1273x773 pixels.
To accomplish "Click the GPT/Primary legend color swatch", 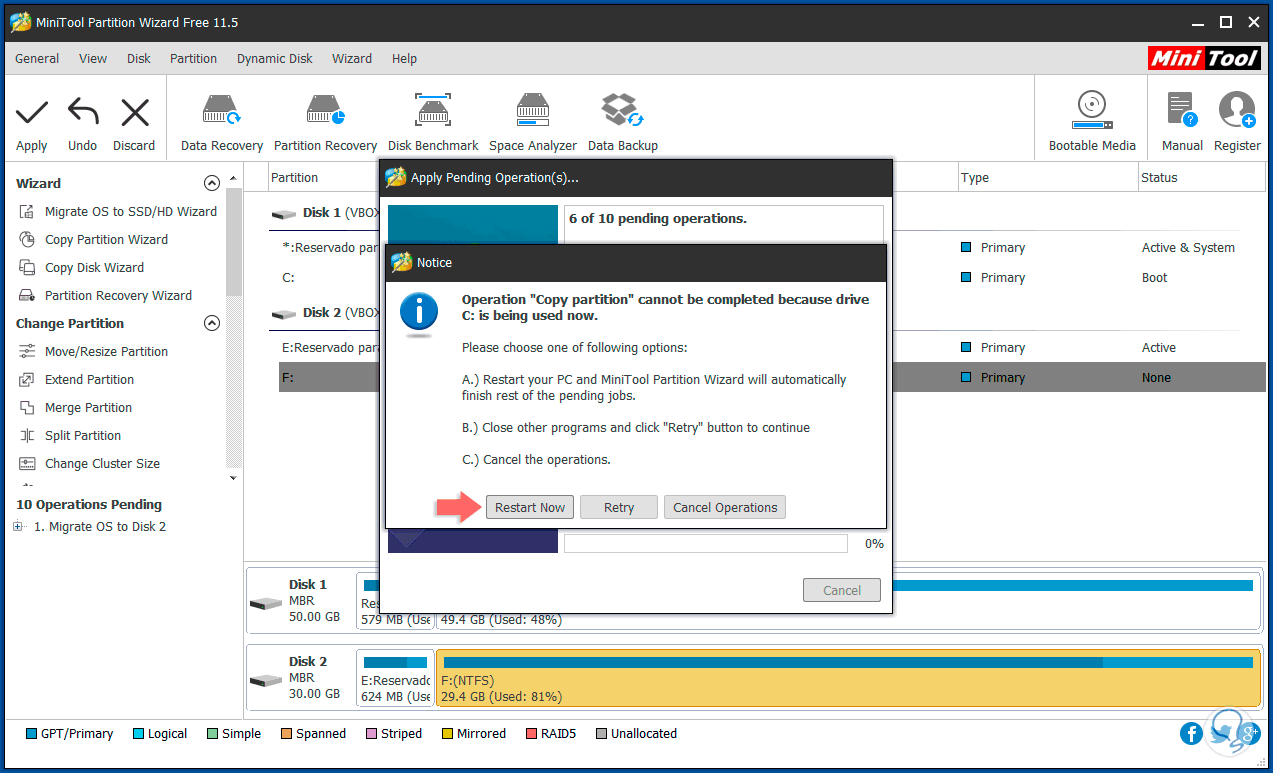I will [x=31, y=734].
